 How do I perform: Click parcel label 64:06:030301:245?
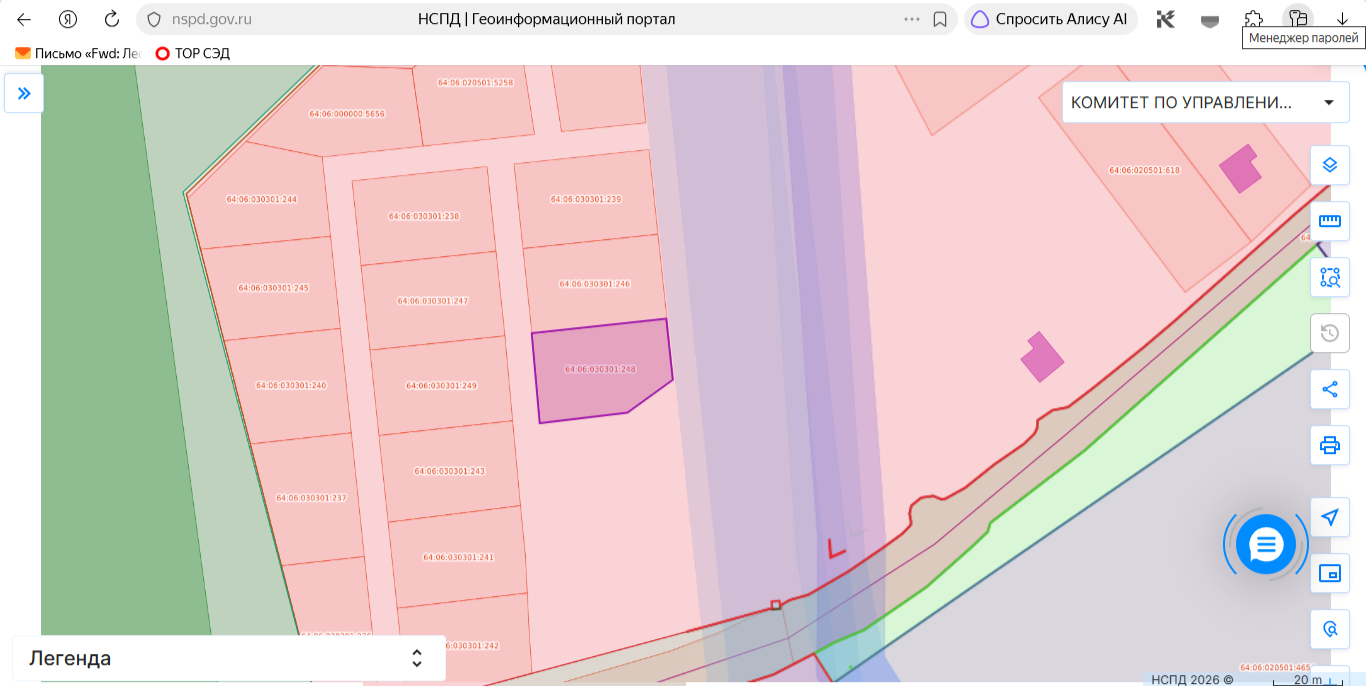click(x=274, y=288)
